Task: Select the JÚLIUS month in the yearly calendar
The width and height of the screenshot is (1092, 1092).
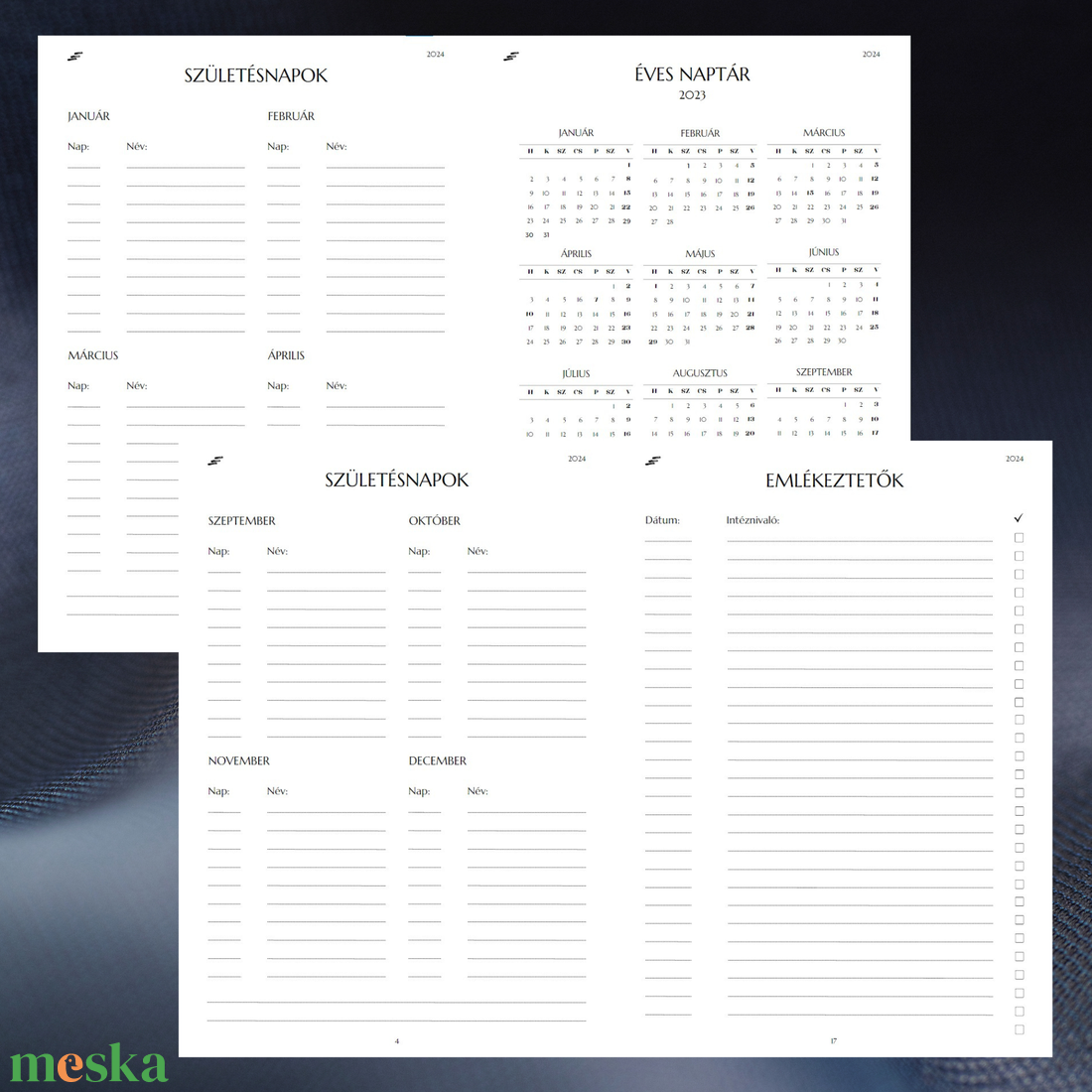Action: point(576,374)
